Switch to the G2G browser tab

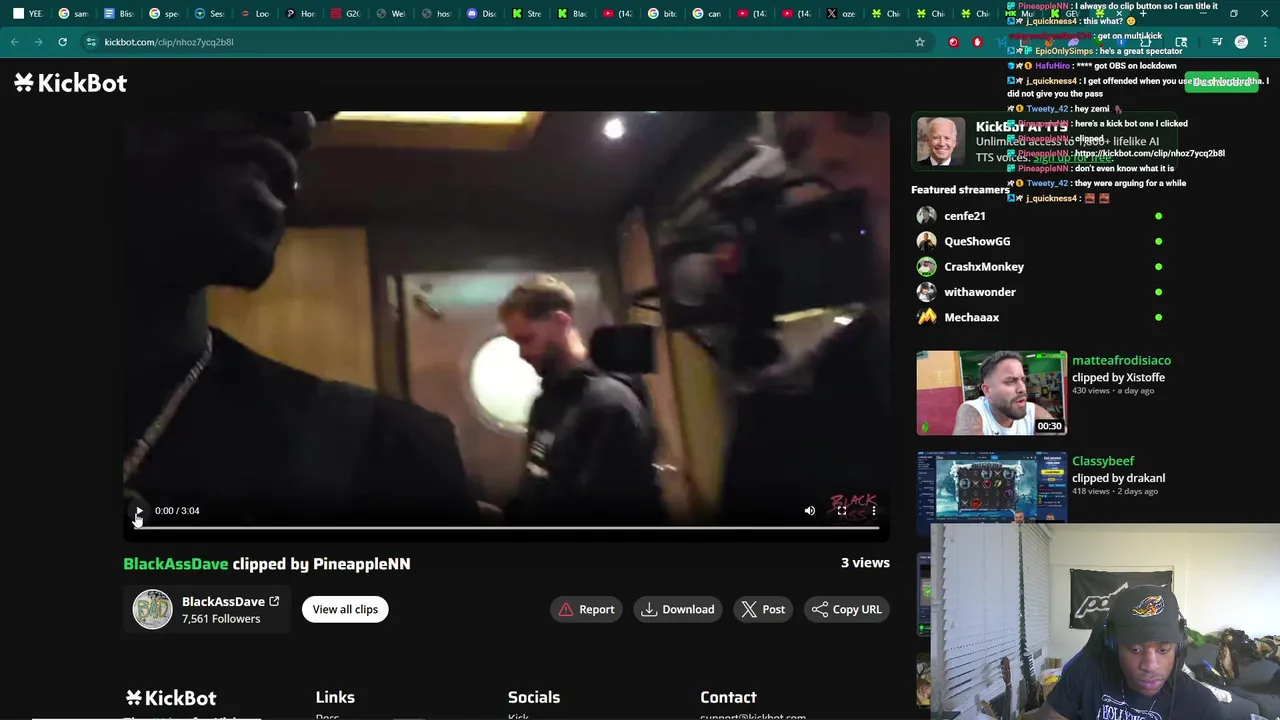[346, 14]
